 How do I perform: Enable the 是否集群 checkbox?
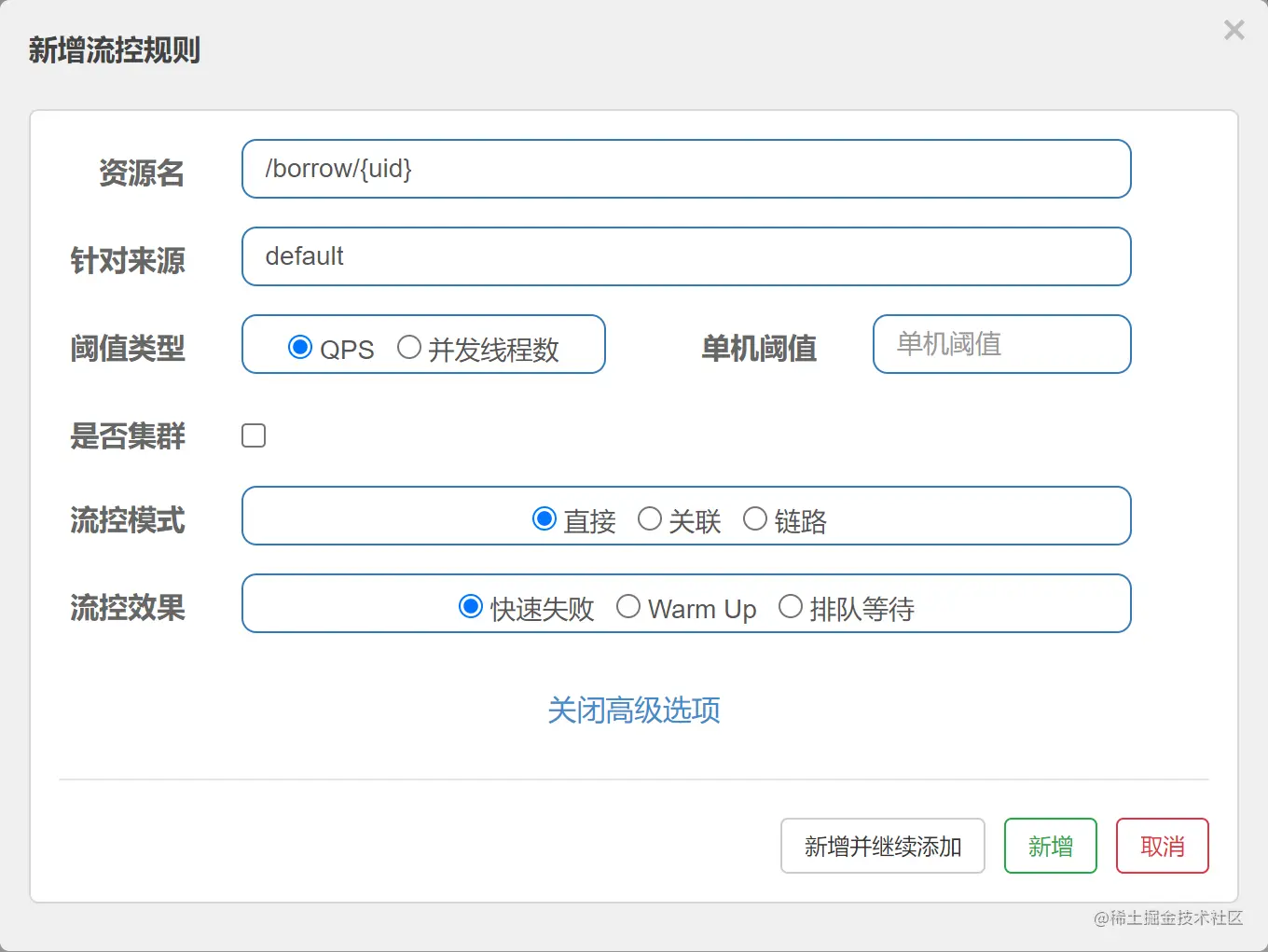click(x=254, y=435)
